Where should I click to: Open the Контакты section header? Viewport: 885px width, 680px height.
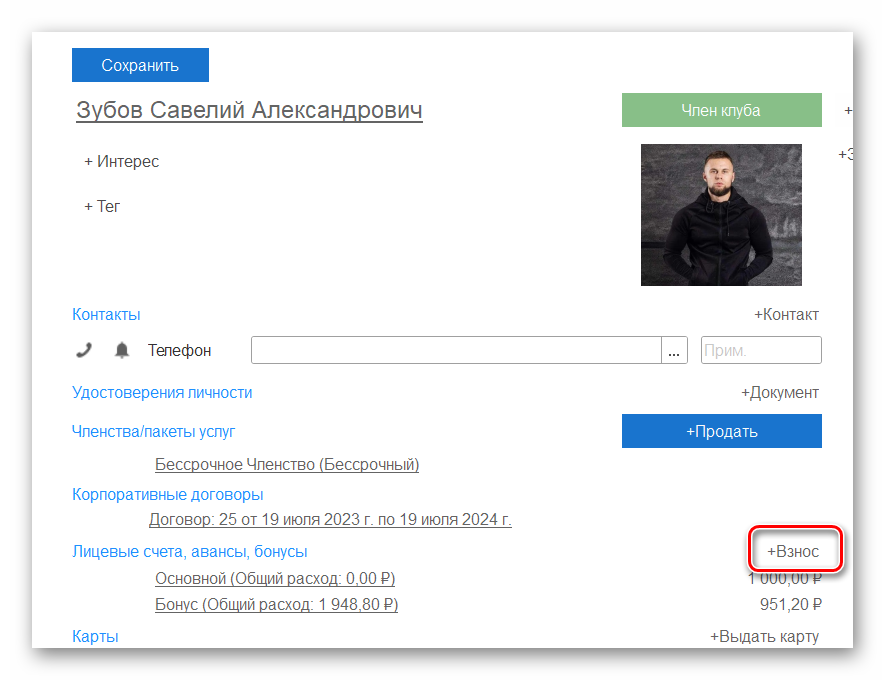click(106, 314)
